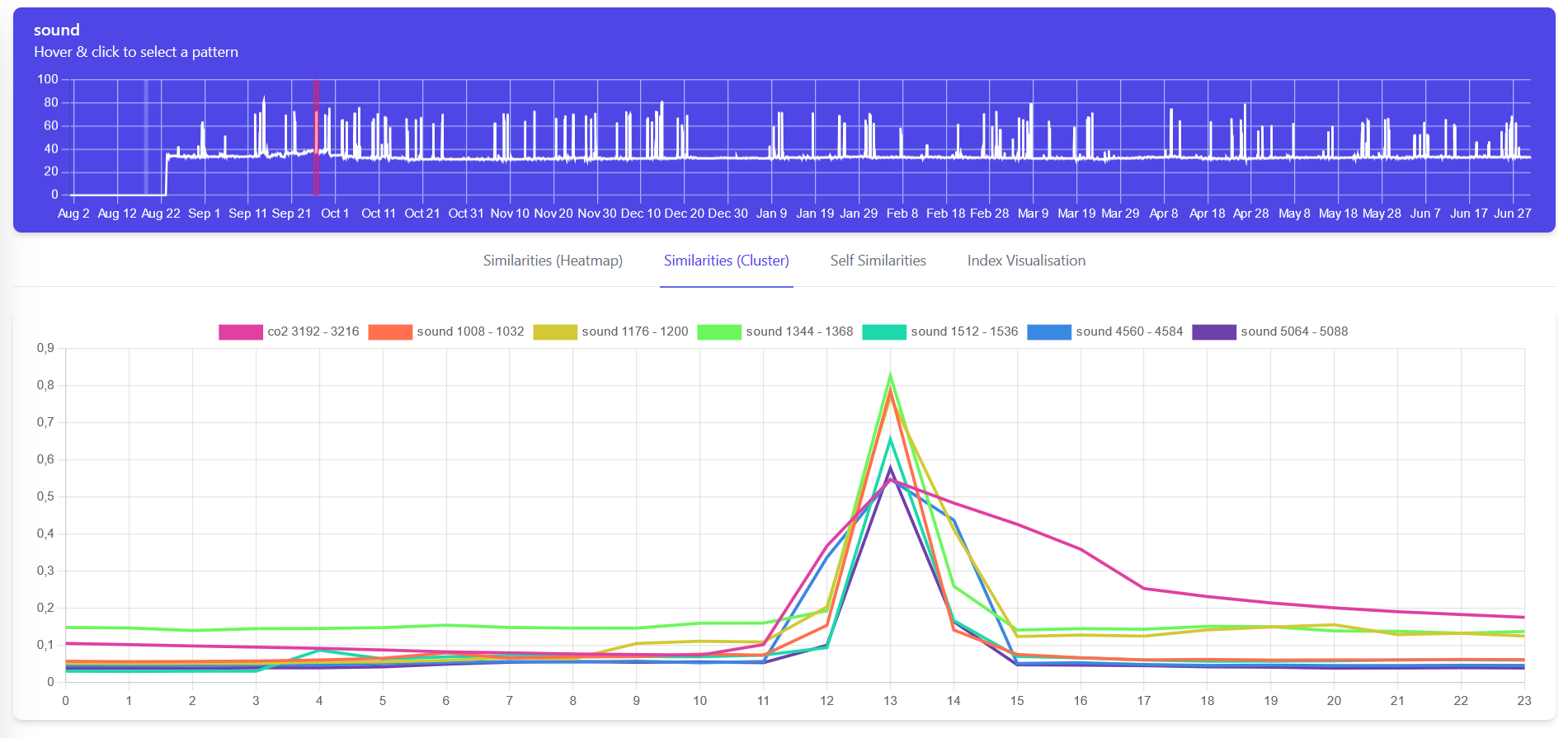Click the teal sound 1512 - 1536 swatch
Image resolution: width=1568 pixels, height=738 pixels.
[883, 331]
